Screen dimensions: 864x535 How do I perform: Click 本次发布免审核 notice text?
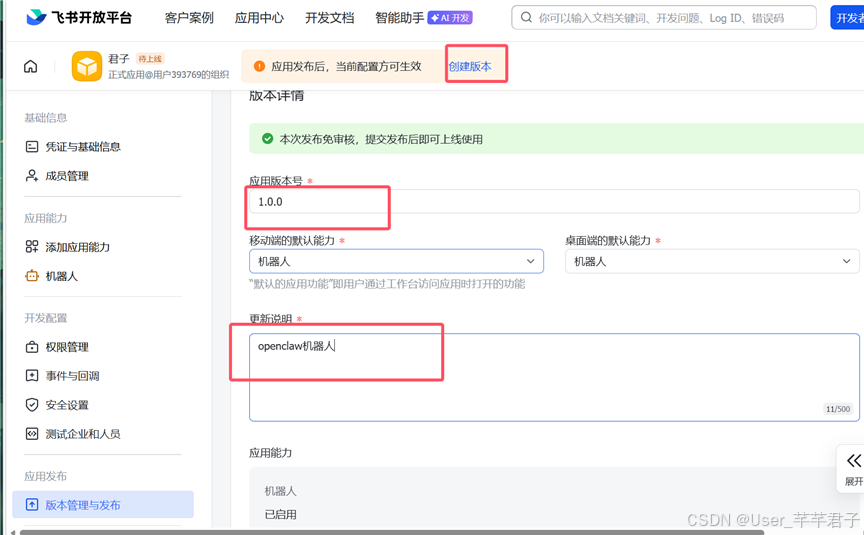[381, 139]
